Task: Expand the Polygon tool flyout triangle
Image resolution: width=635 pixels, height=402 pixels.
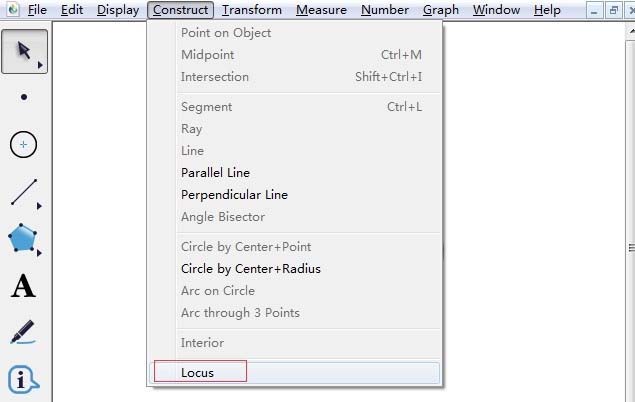Action: [39, 252]
